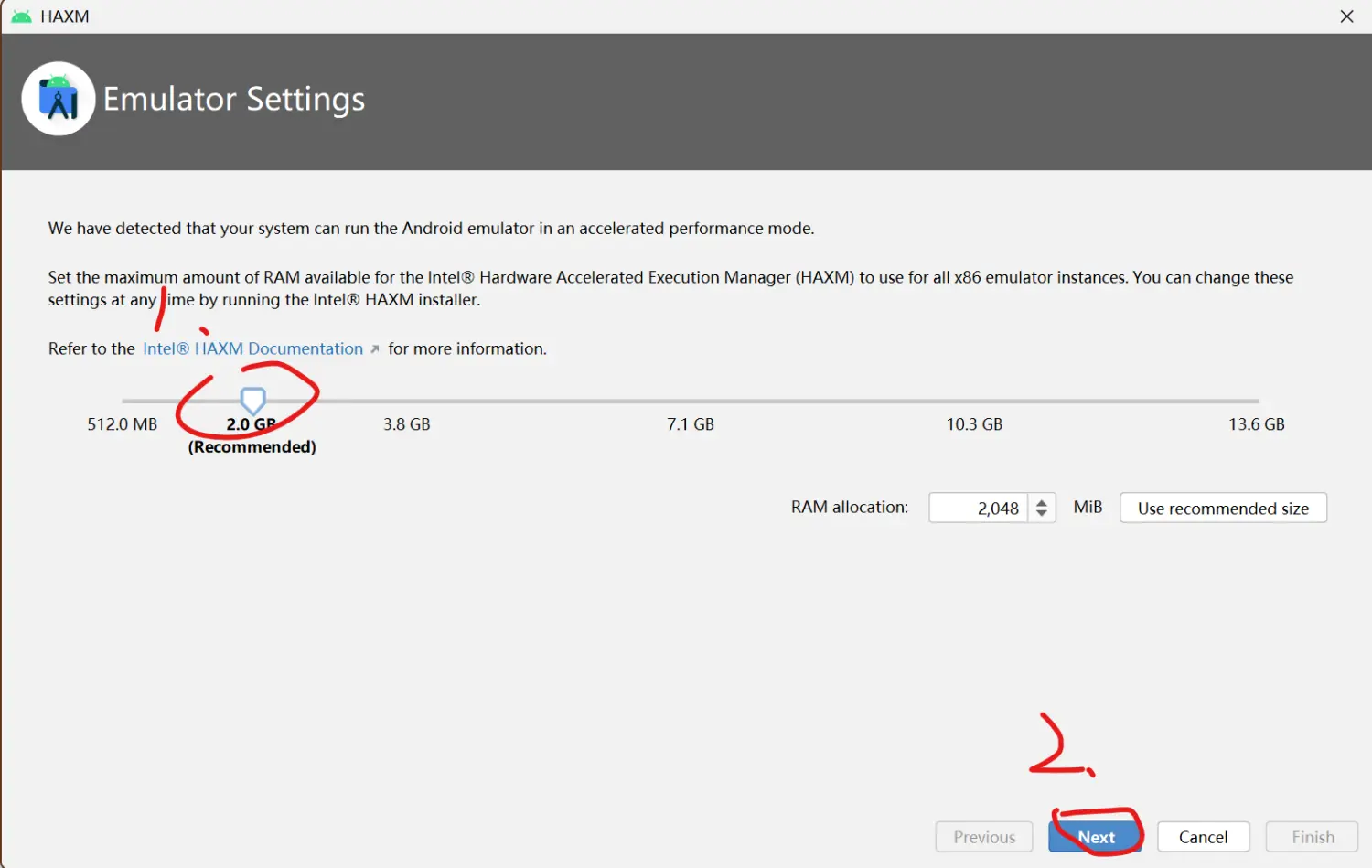Move slider to 512.0 MB minimum end

coord(123,401)
